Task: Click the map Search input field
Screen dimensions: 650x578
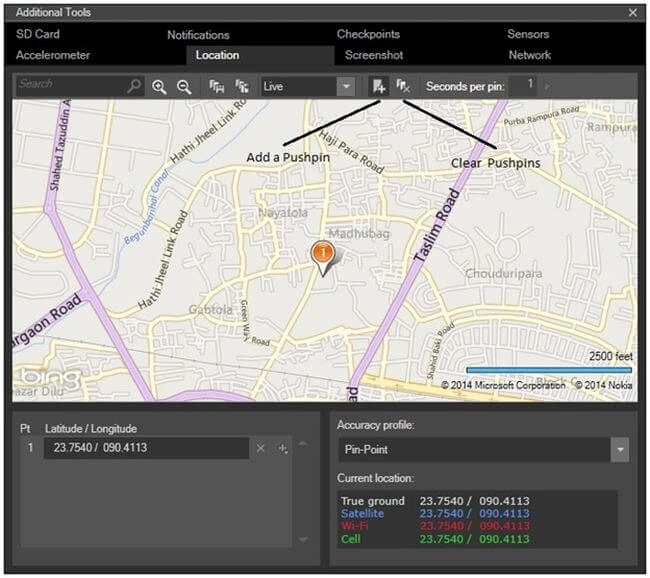Action: (73, 85)
